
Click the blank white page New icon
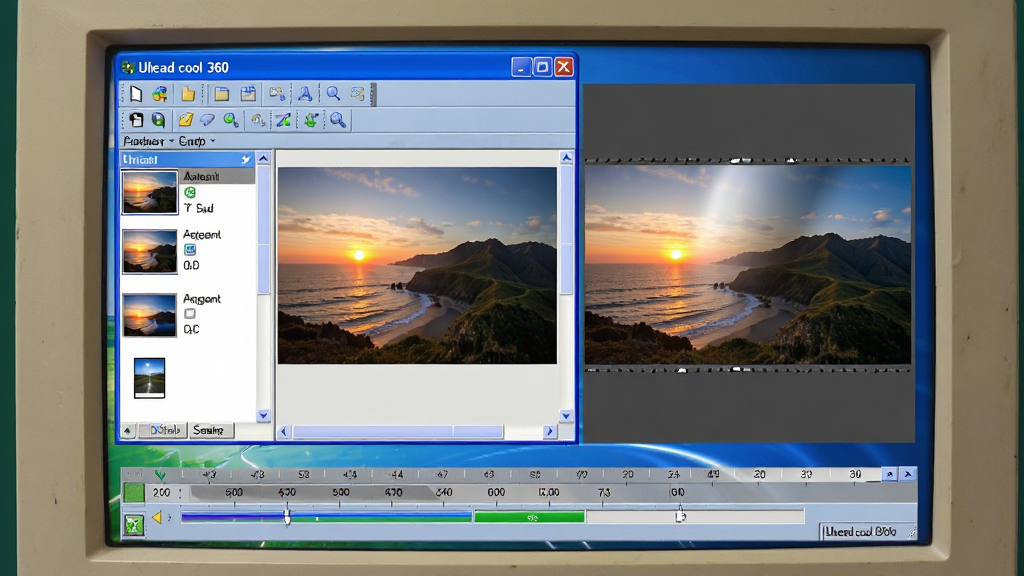136,94
